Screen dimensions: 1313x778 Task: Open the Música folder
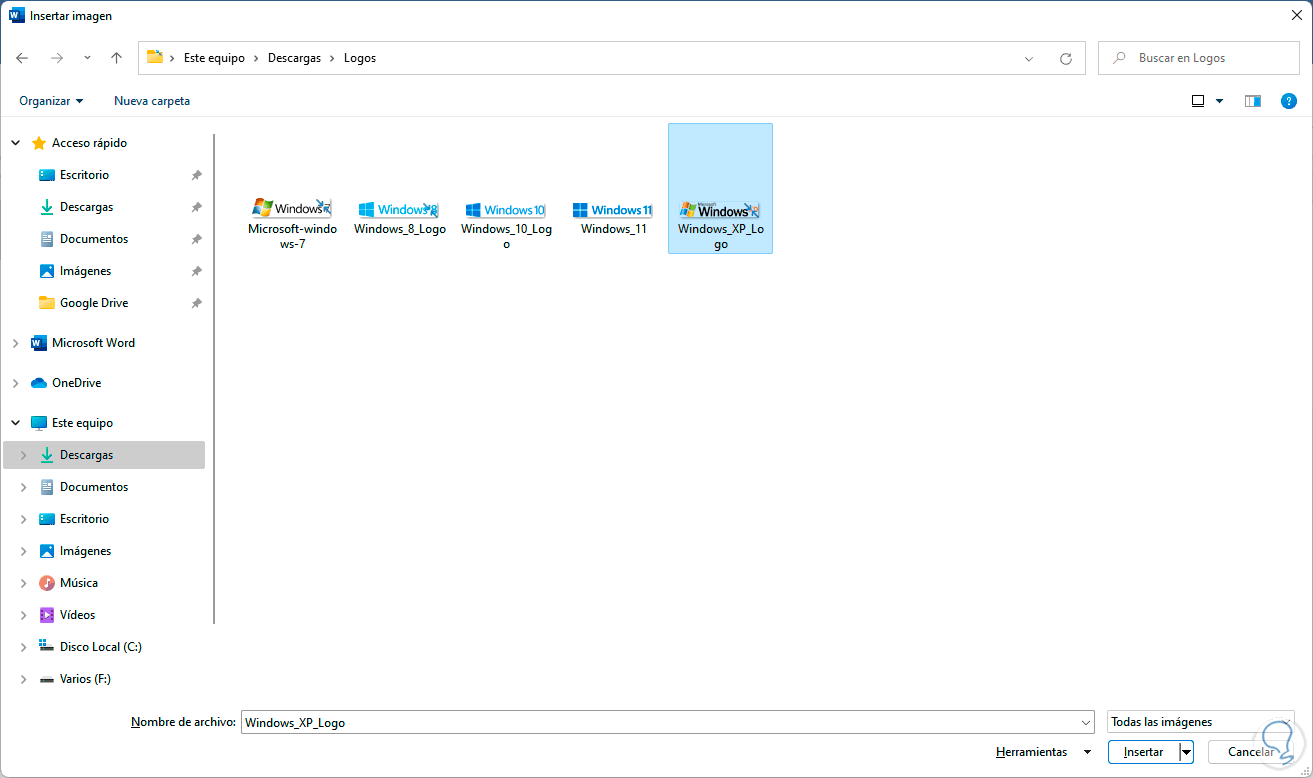coord(79,583)
